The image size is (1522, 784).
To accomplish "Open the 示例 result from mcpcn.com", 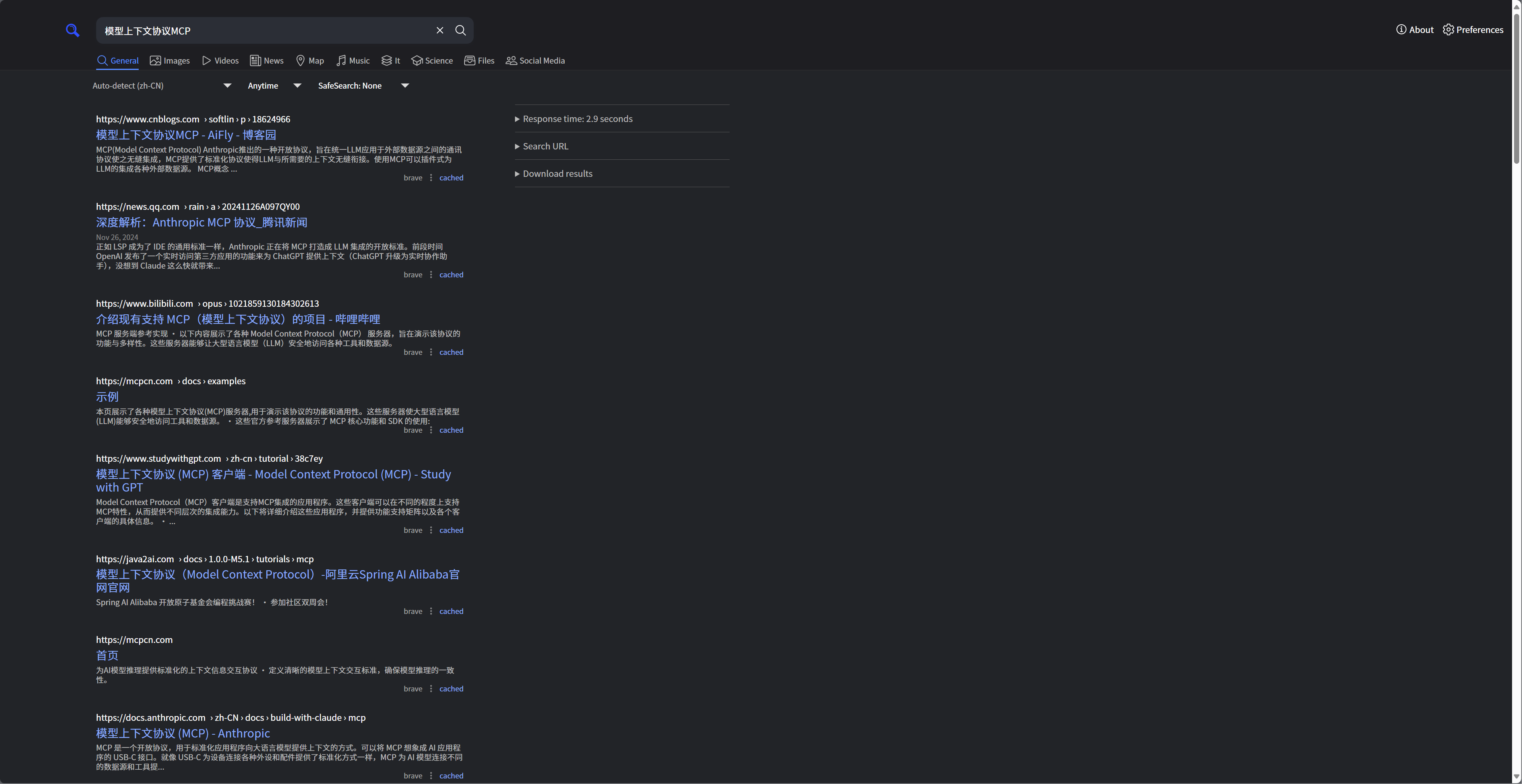I will (x=108, y=397).
